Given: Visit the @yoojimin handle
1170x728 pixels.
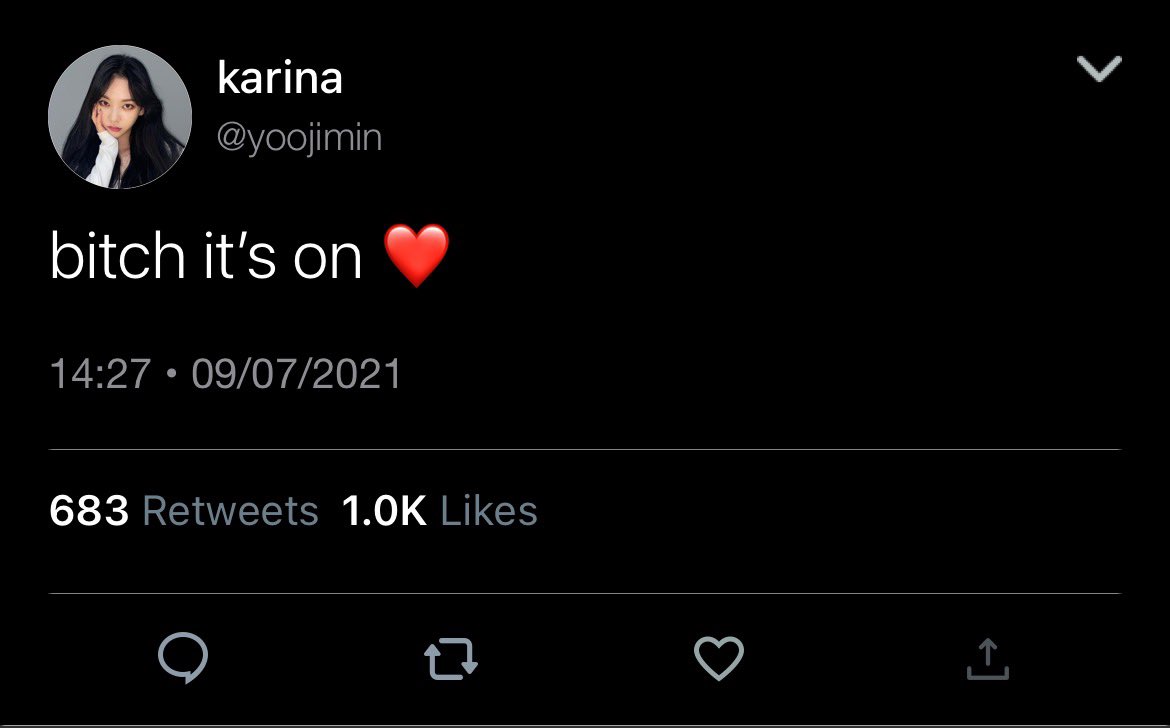Looking at the screenshot, I should pos(299,139).
